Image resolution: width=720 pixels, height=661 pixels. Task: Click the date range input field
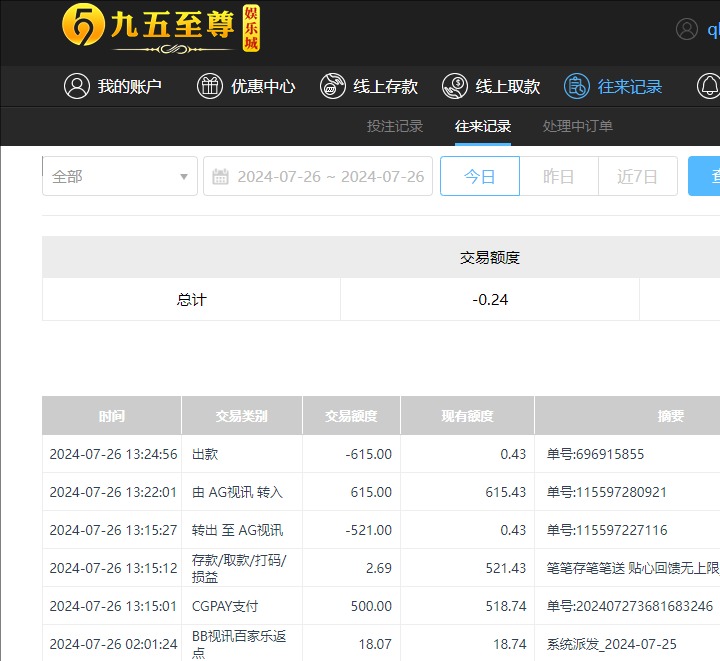coord(330,177)
